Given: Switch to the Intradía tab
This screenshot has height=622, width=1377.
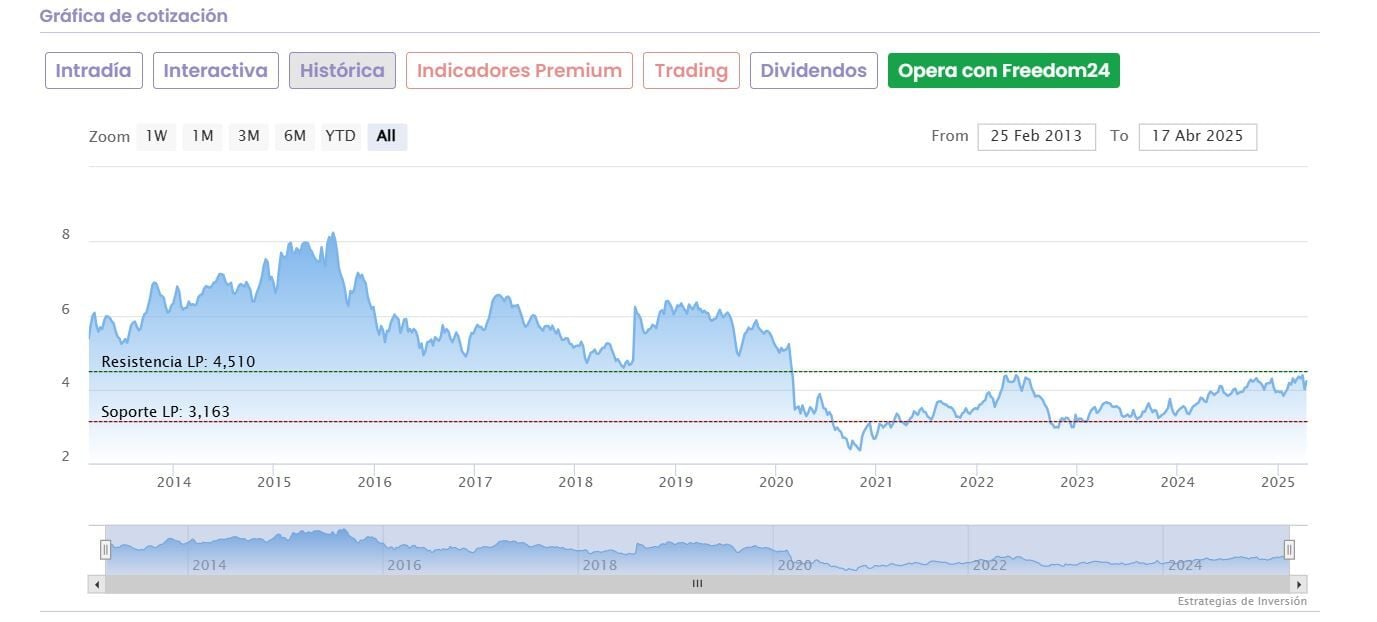Looking at the screenshot, I should point(94,71).
